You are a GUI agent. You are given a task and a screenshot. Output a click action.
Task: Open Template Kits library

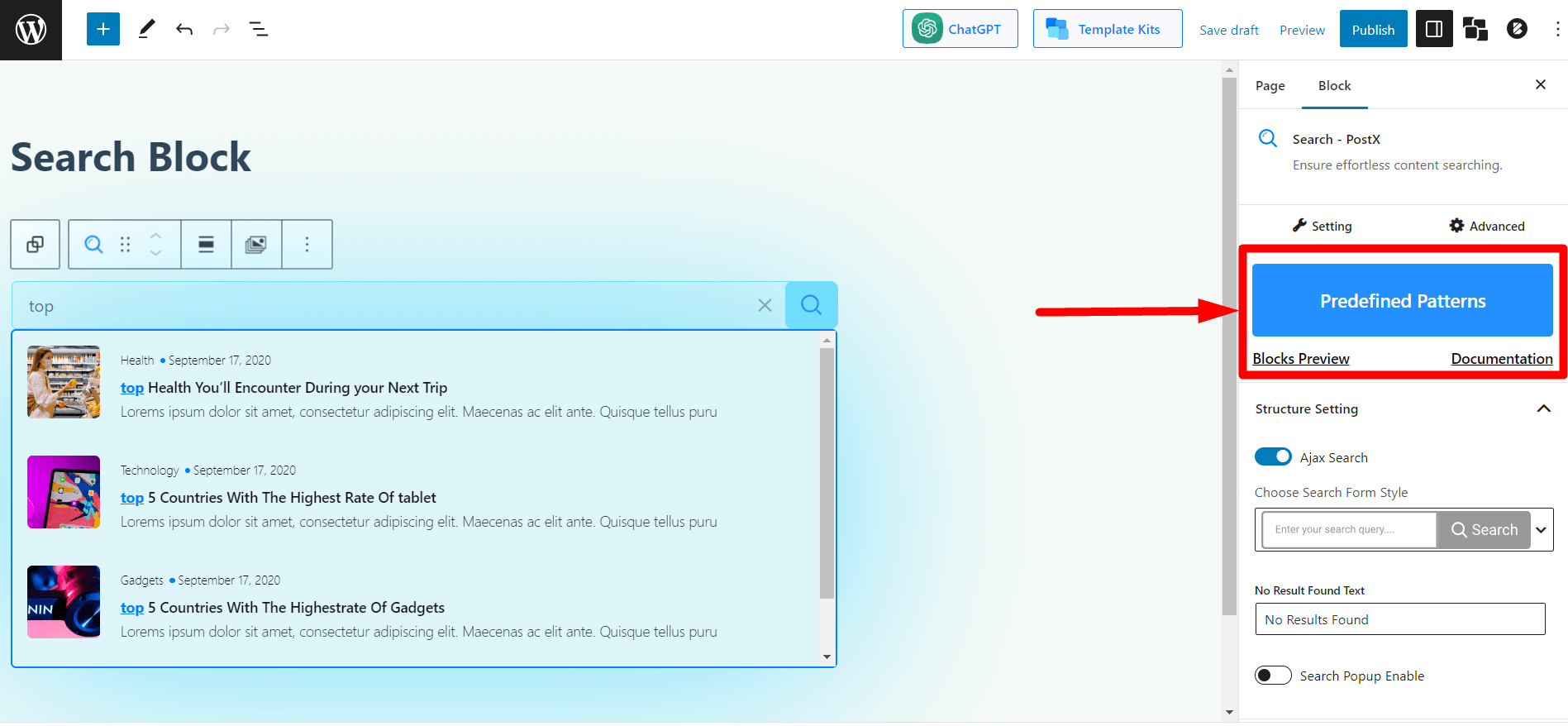(1107, 29)
